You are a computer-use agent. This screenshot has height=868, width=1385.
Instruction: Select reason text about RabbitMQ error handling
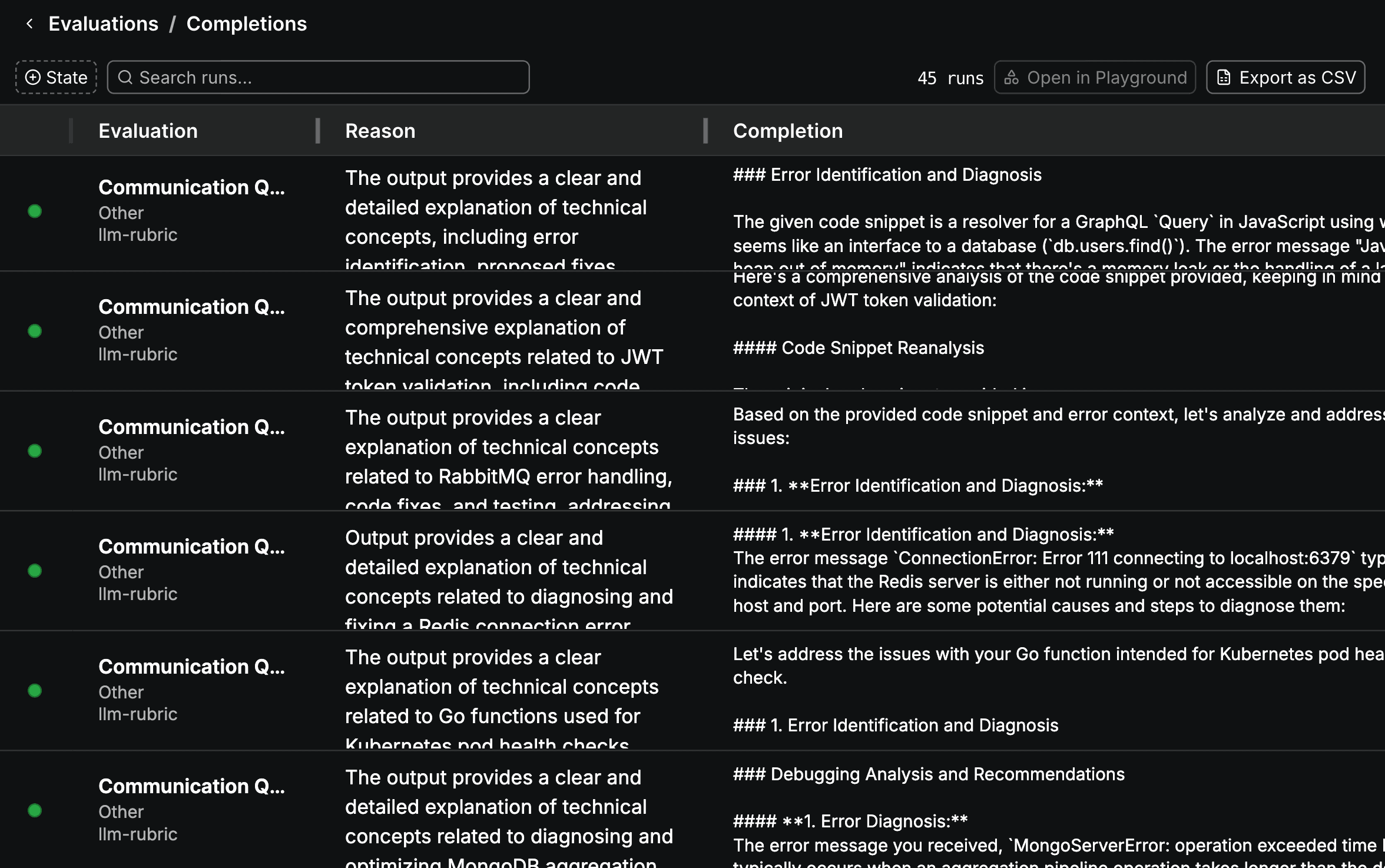click(x=509, y=458)
